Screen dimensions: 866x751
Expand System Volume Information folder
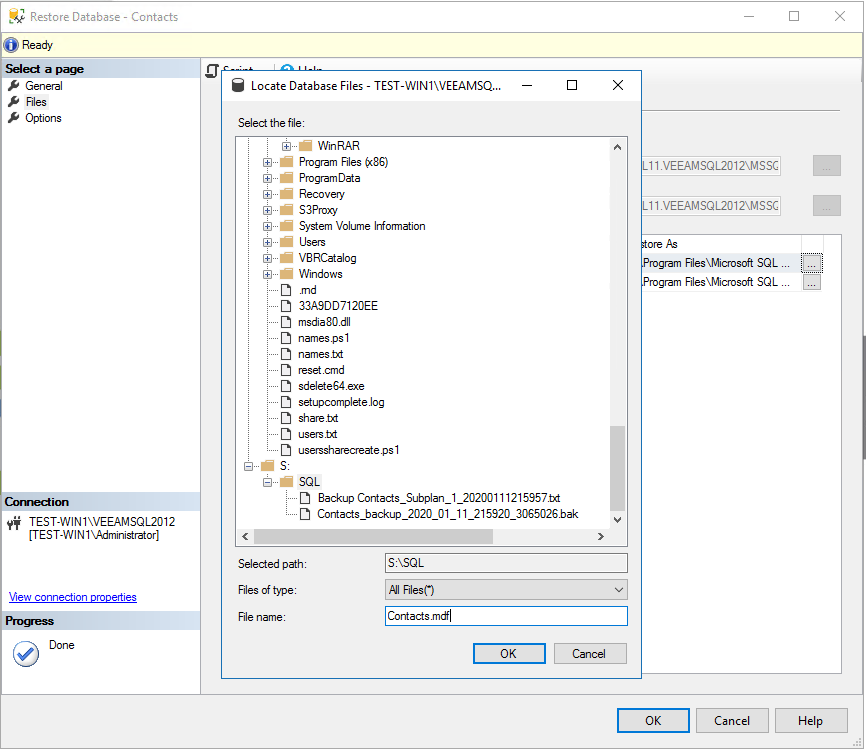pos(267,226)
